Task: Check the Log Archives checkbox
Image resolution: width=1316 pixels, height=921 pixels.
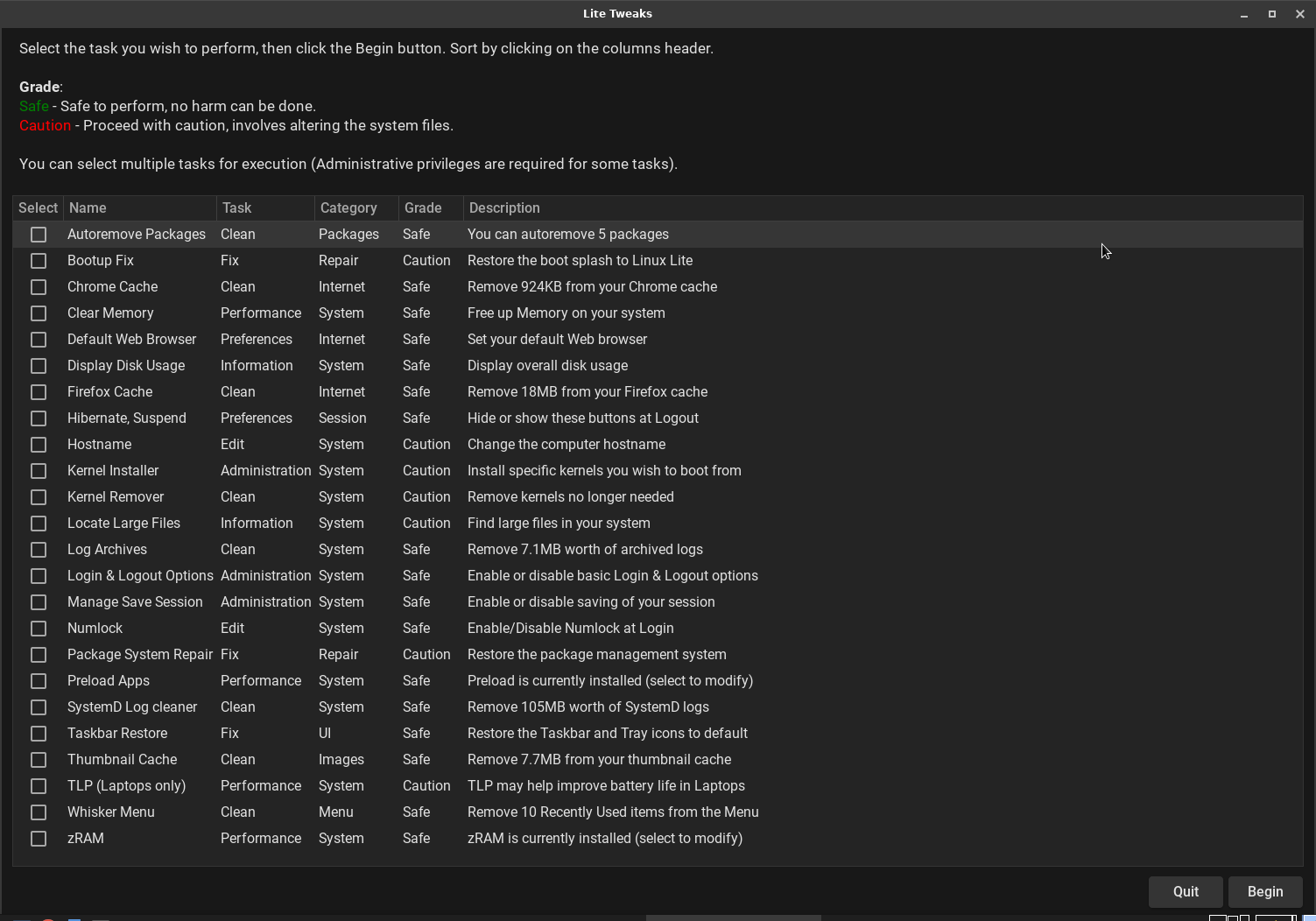Action: tap(39, 550)
